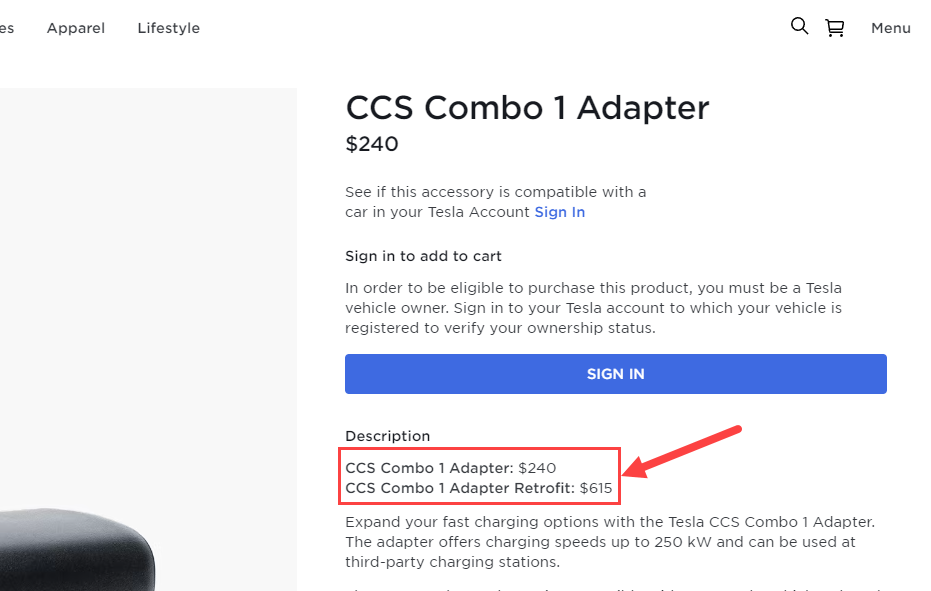Open the search magnifier icon
Screen dimensions: 931x591
coord(799,27)
